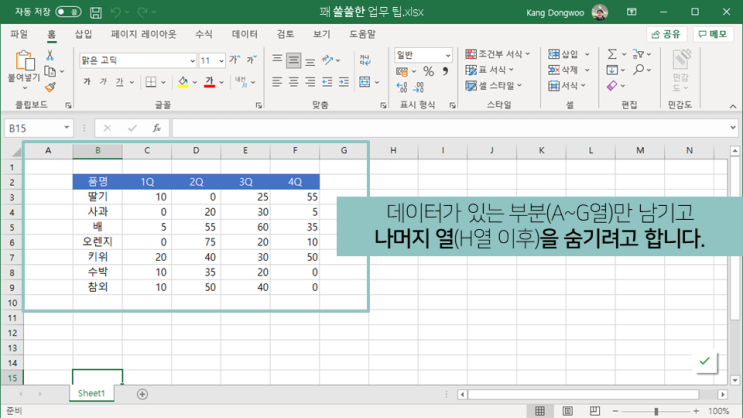This screenshot has width=743, height=418.
Task: Click the Copy icon
Action: tap(50, 72)
